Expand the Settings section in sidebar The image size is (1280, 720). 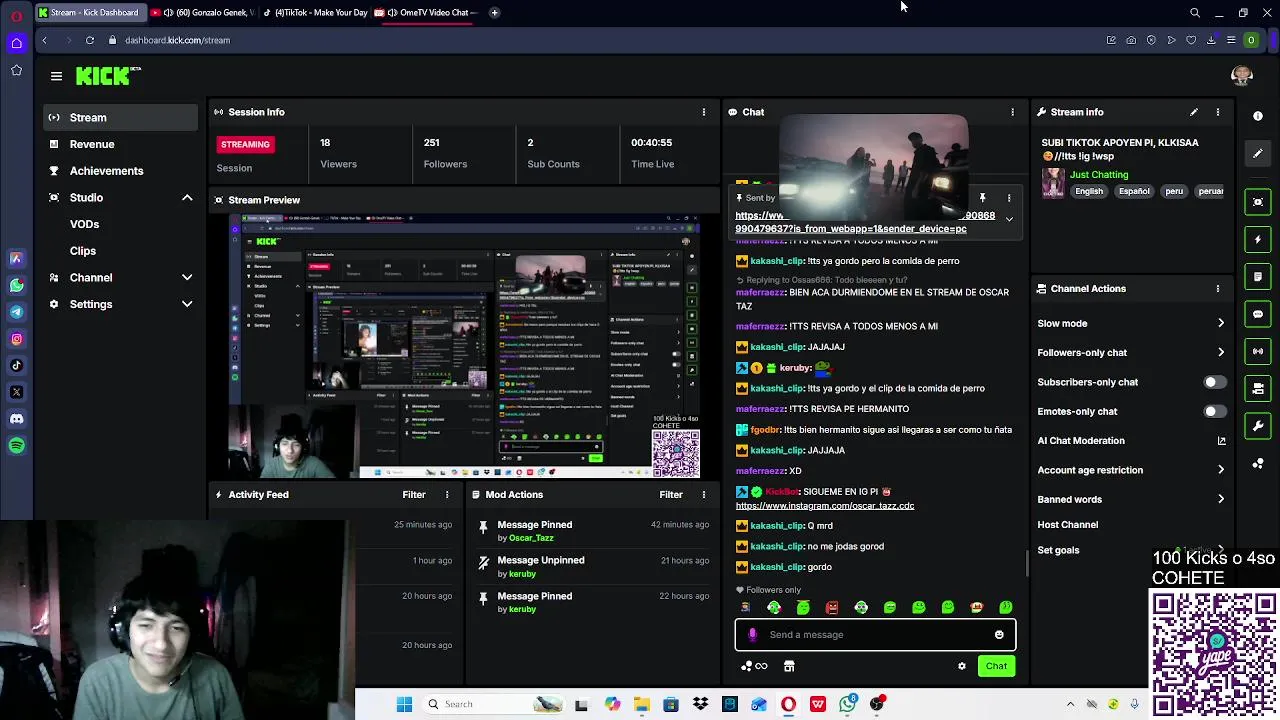187,304
